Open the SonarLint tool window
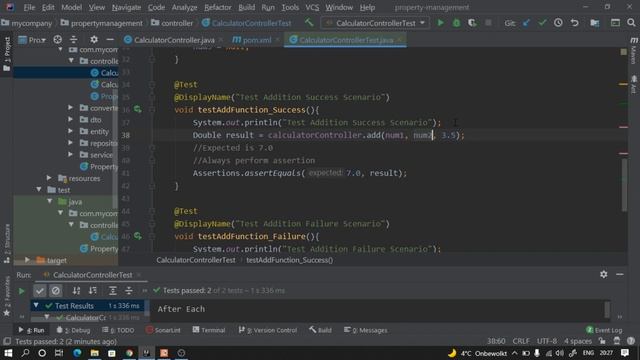Image resolution: width=640 pixels, height=360 pixels. pyautogui.click(x=163, y=330)
